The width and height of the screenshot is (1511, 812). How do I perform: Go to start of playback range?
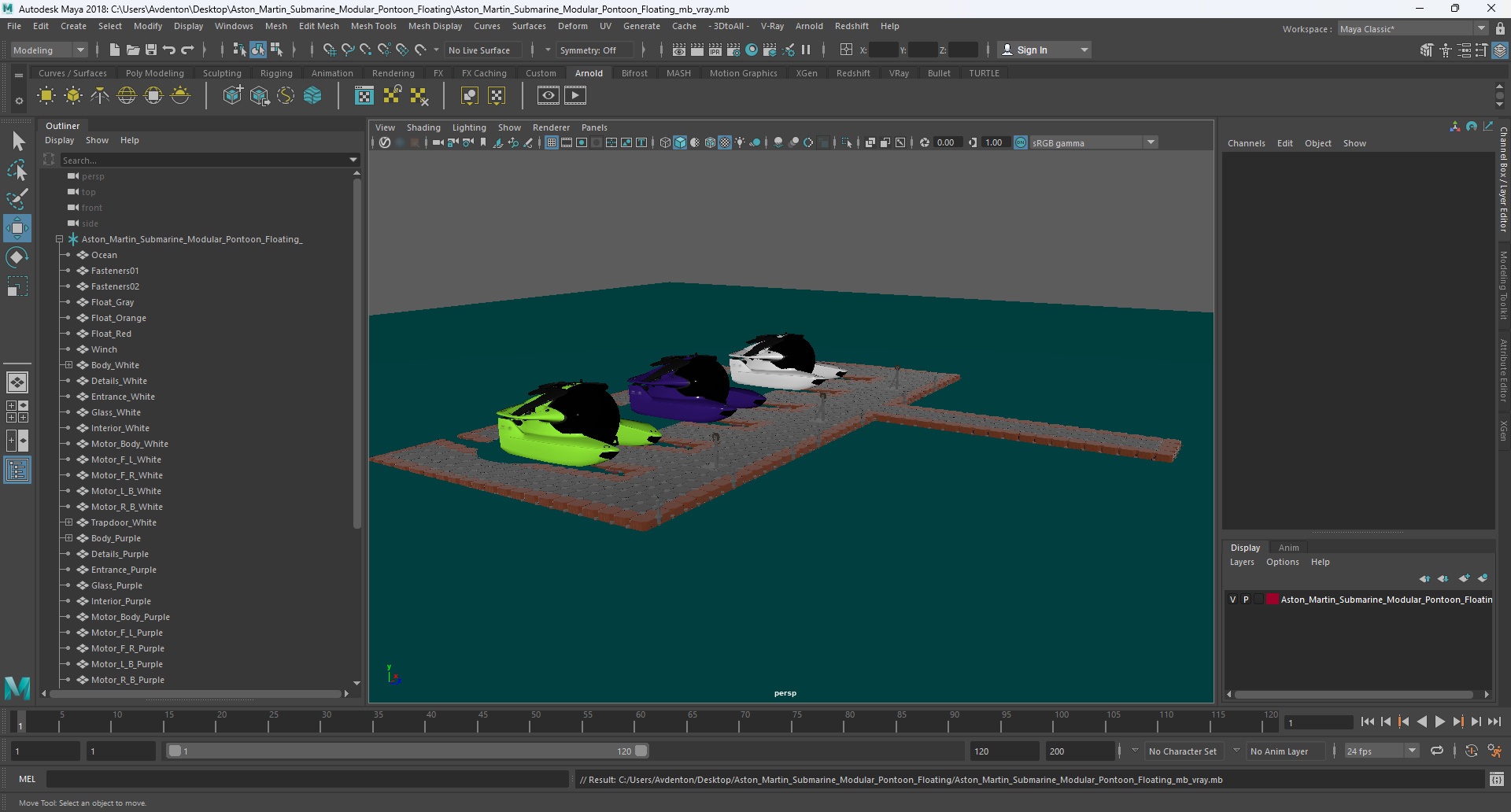coord(1367,722)
